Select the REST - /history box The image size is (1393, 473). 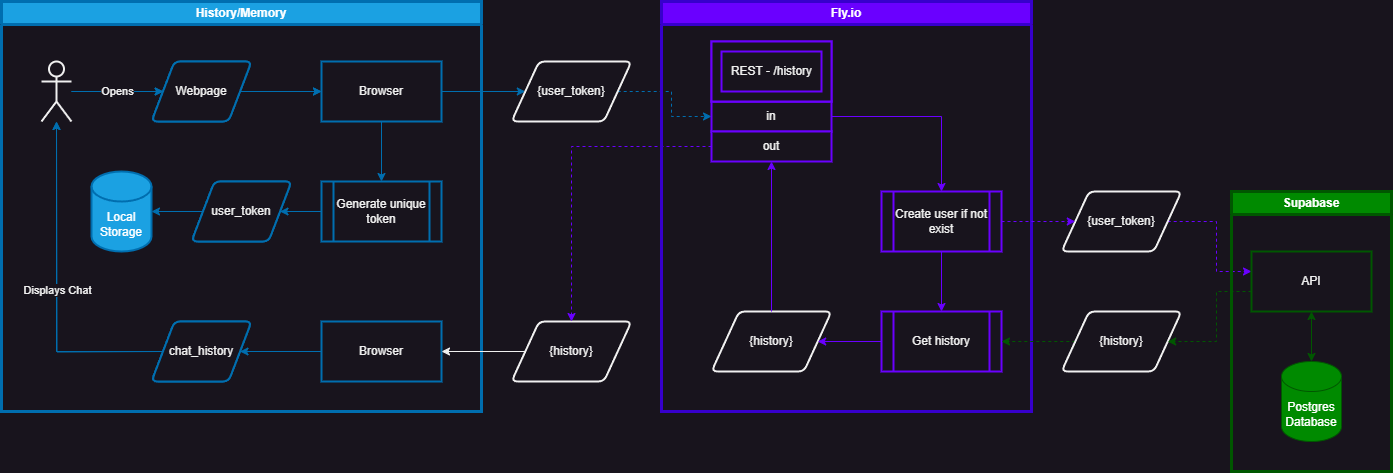click(771, 71)
